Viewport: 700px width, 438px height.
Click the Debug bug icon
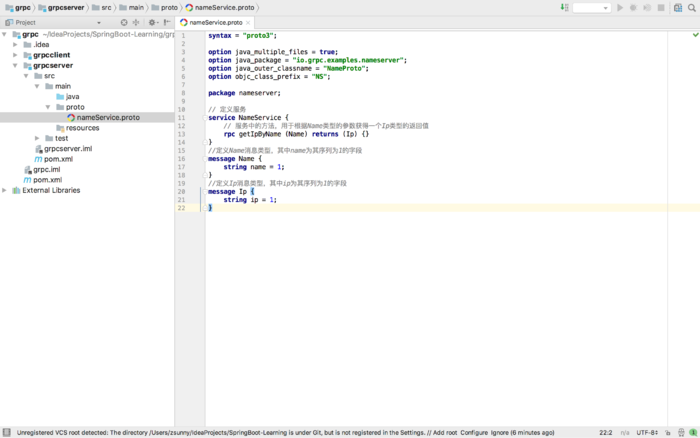(x=633, y=7)
